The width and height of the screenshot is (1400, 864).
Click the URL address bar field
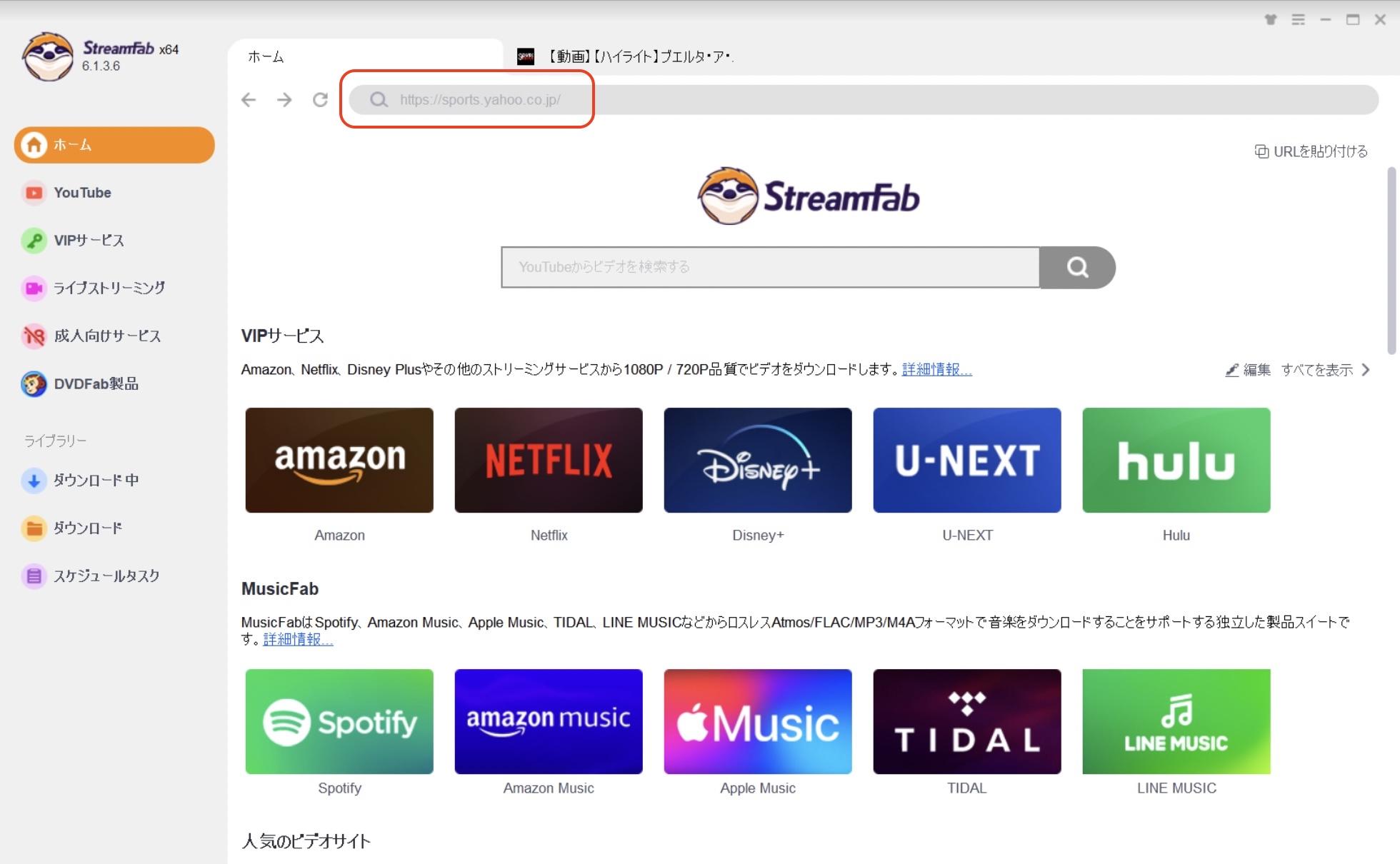(864, 100)
